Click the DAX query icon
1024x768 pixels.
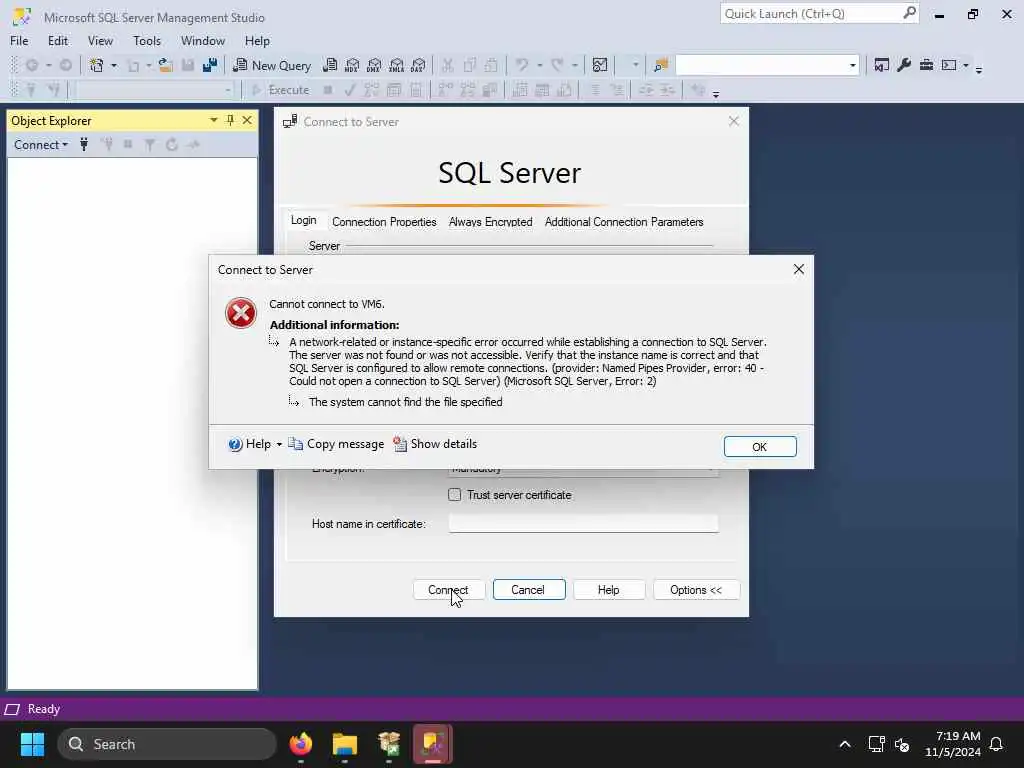(x=419, y=65)
